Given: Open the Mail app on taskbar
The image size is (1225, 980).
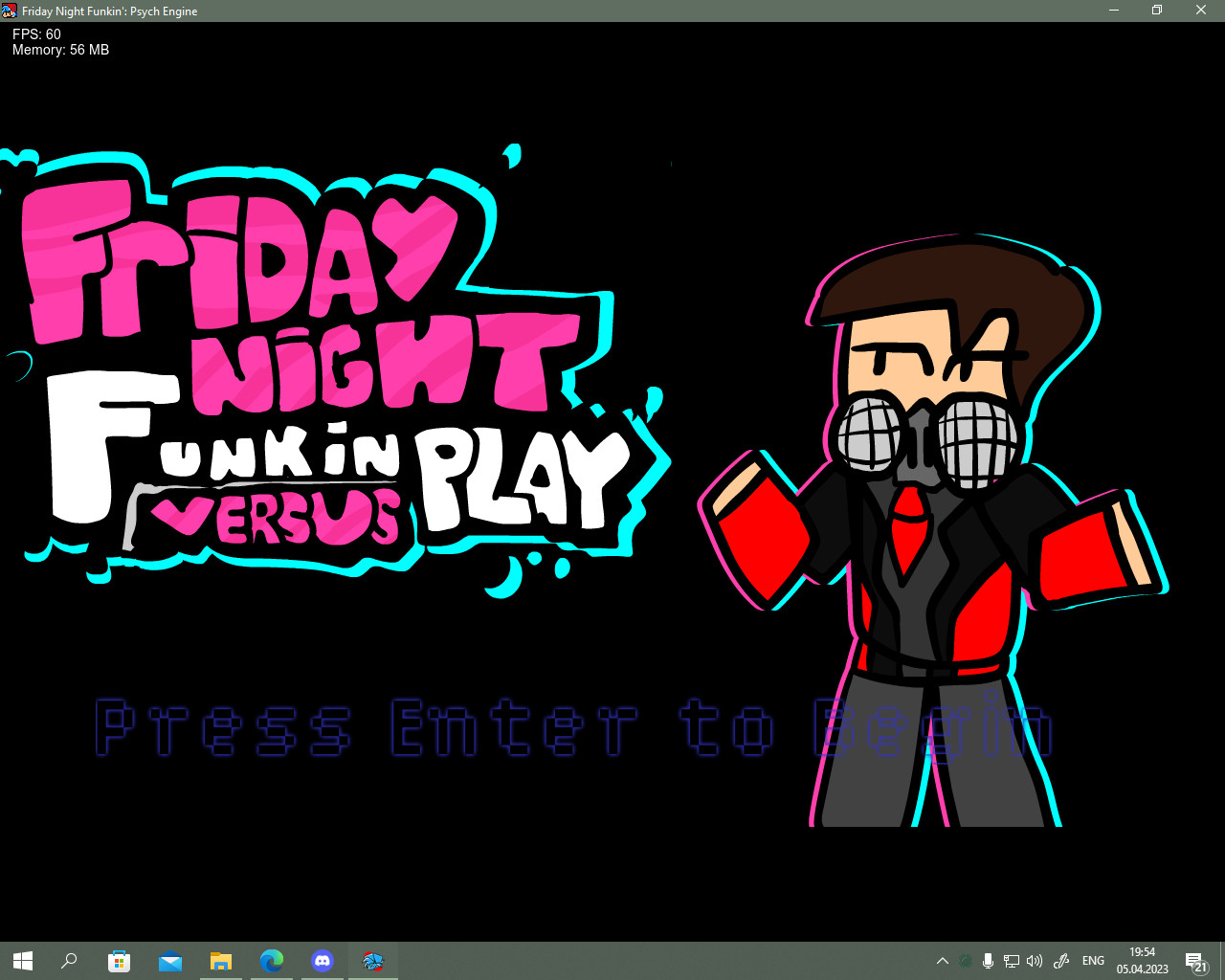Looking at the screenshot, I should (x=170, y=961).
